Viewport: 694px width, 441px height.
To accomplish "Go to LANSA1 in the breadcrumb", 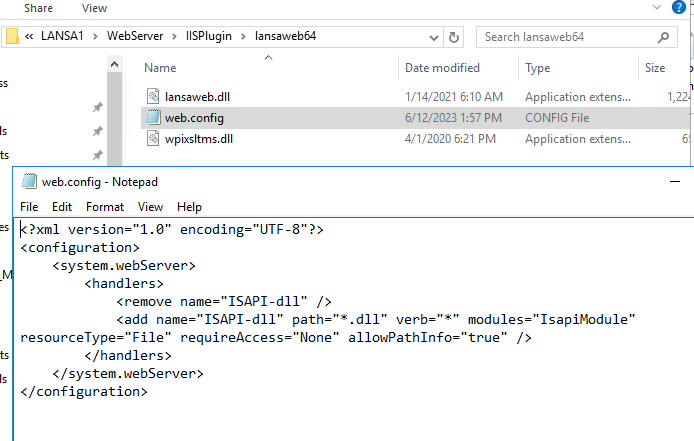I will point(62,36).
